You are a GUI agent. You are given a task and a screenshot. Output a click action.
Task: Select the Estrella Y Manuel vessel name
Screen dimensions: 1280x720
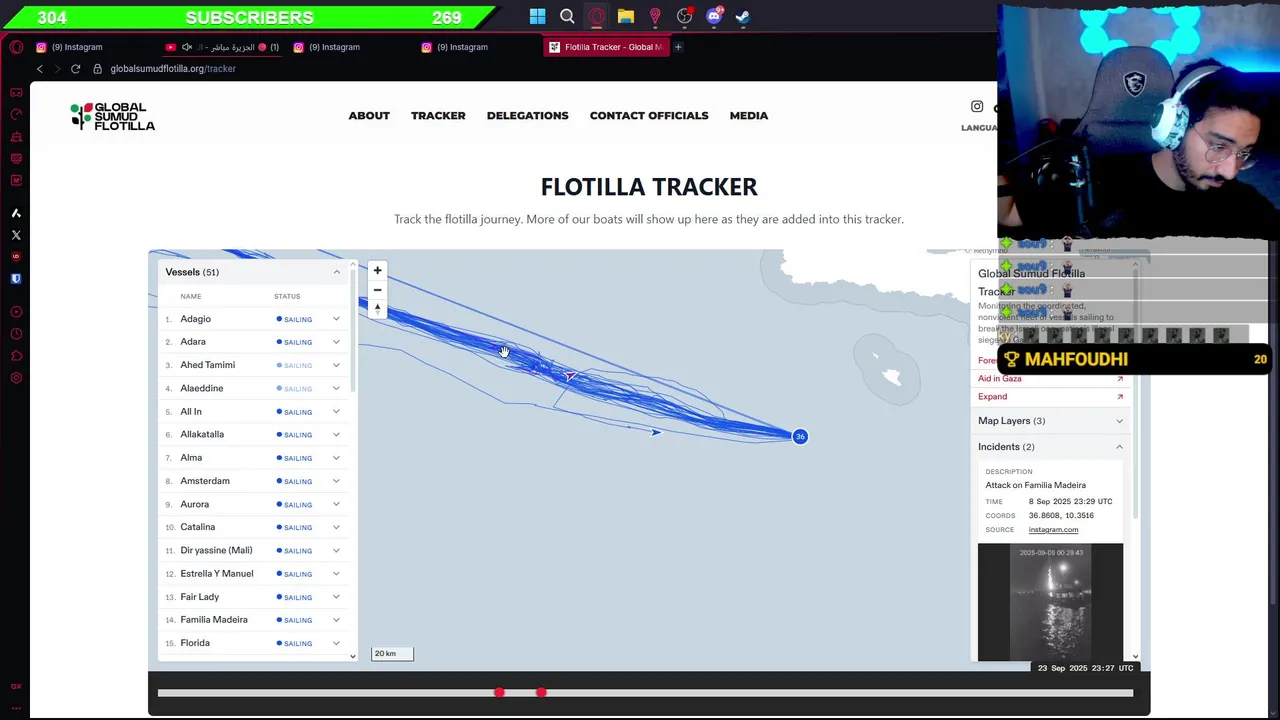coord(217,574)
